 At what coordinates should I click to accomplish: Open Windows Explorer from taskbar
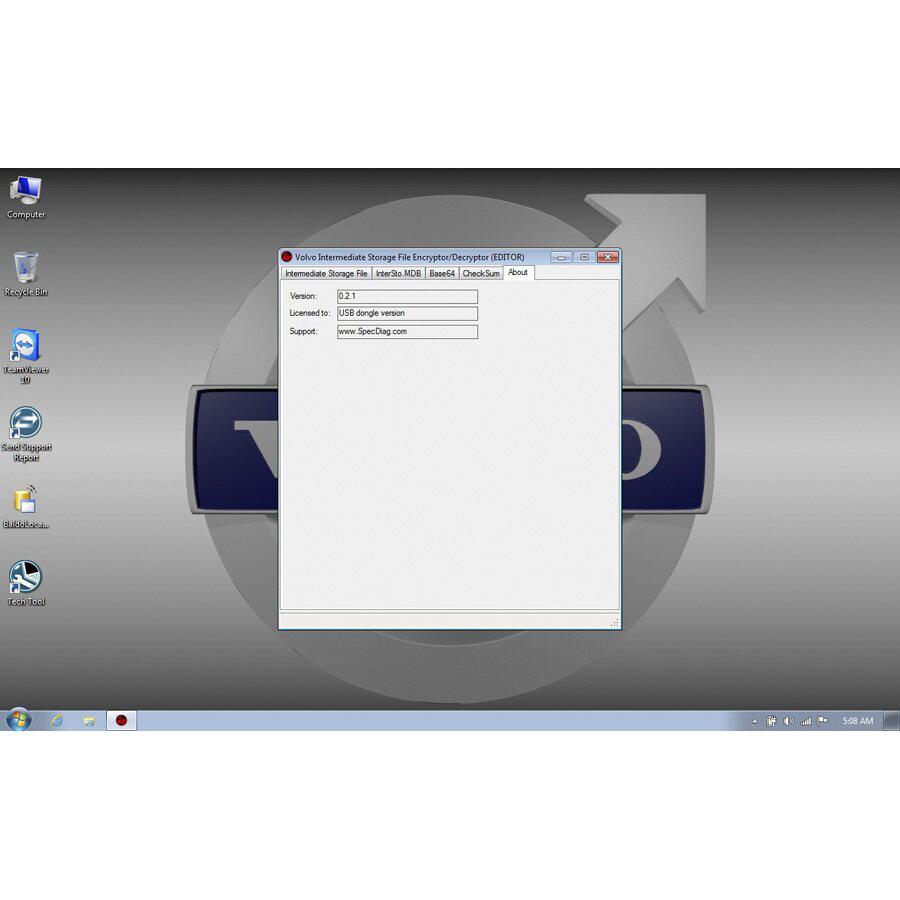click(89, 720)
